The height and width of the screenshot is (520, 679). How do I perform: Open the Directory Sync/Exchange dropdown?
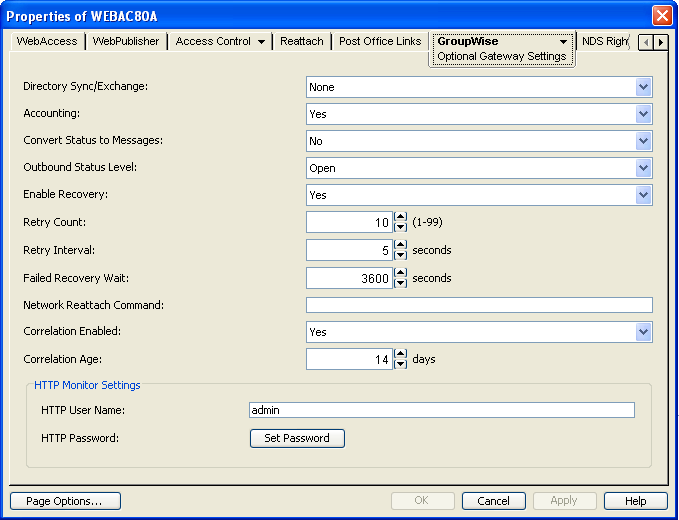[x=643, y=87]
